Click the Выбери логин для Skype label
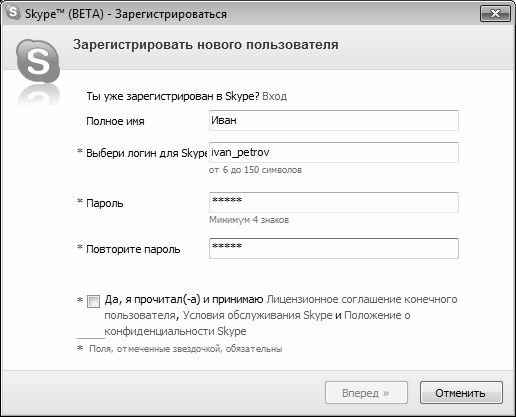The height and width of the screenshot is (417, 516). (x=147, y=153)
